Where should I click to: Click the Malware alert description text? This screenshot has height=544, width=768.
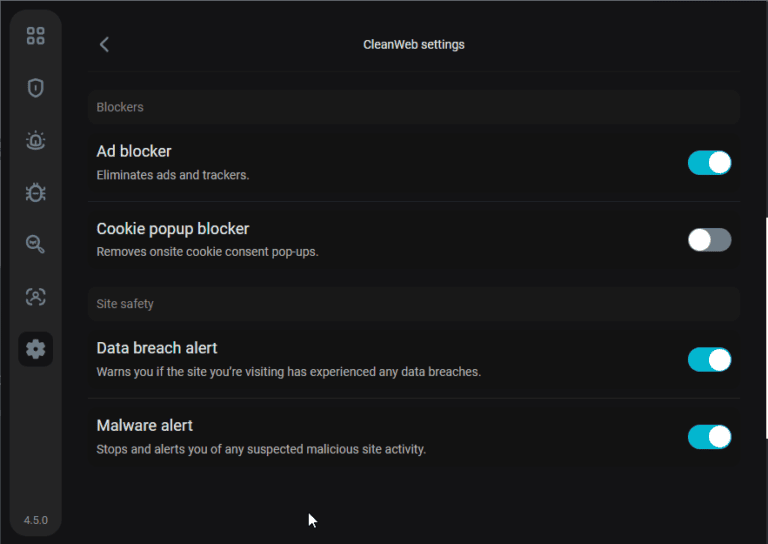[261, 449]
